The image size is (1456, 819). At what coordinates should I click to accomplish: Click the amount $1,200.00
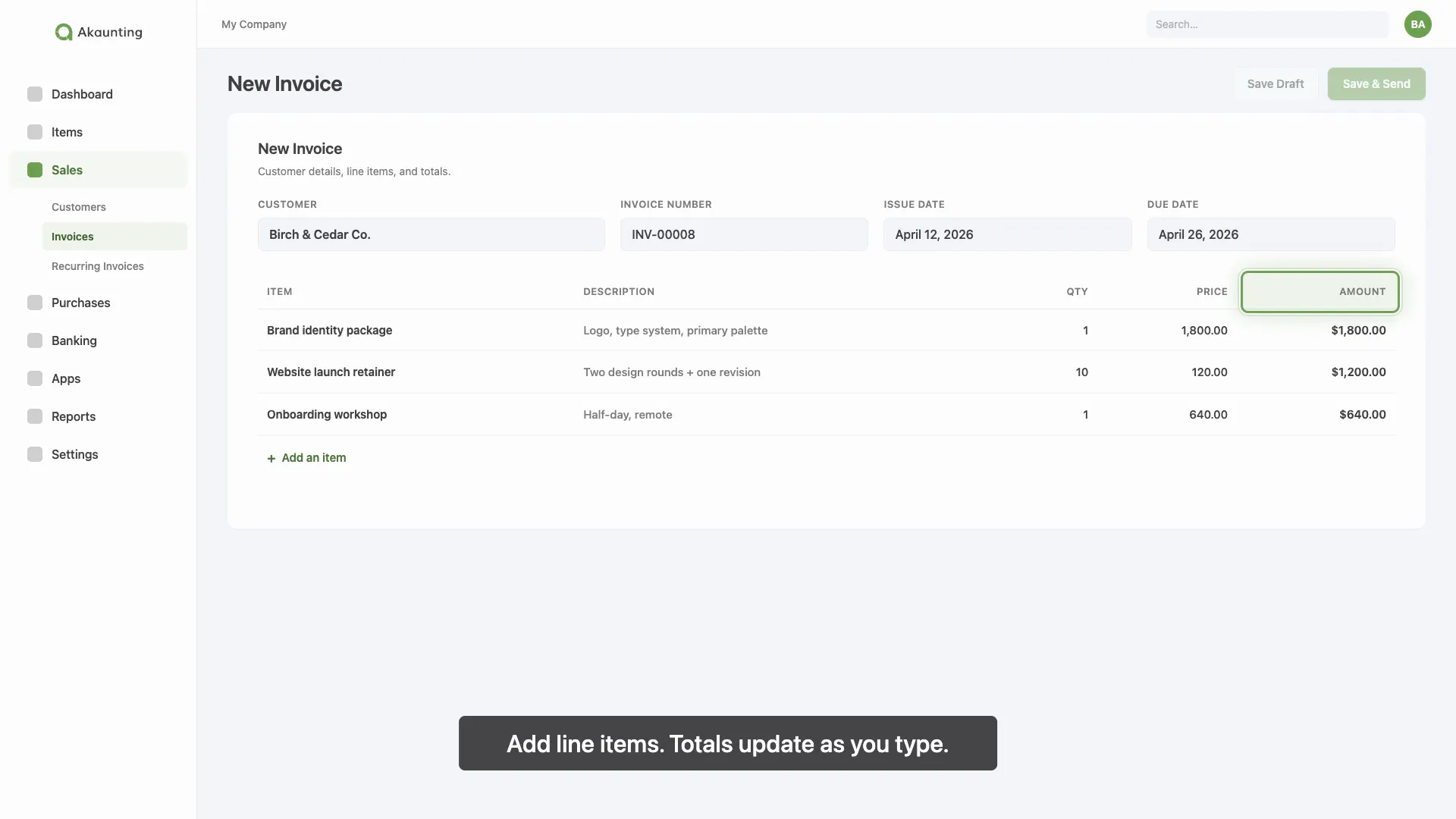click(x=1359, y=372)
